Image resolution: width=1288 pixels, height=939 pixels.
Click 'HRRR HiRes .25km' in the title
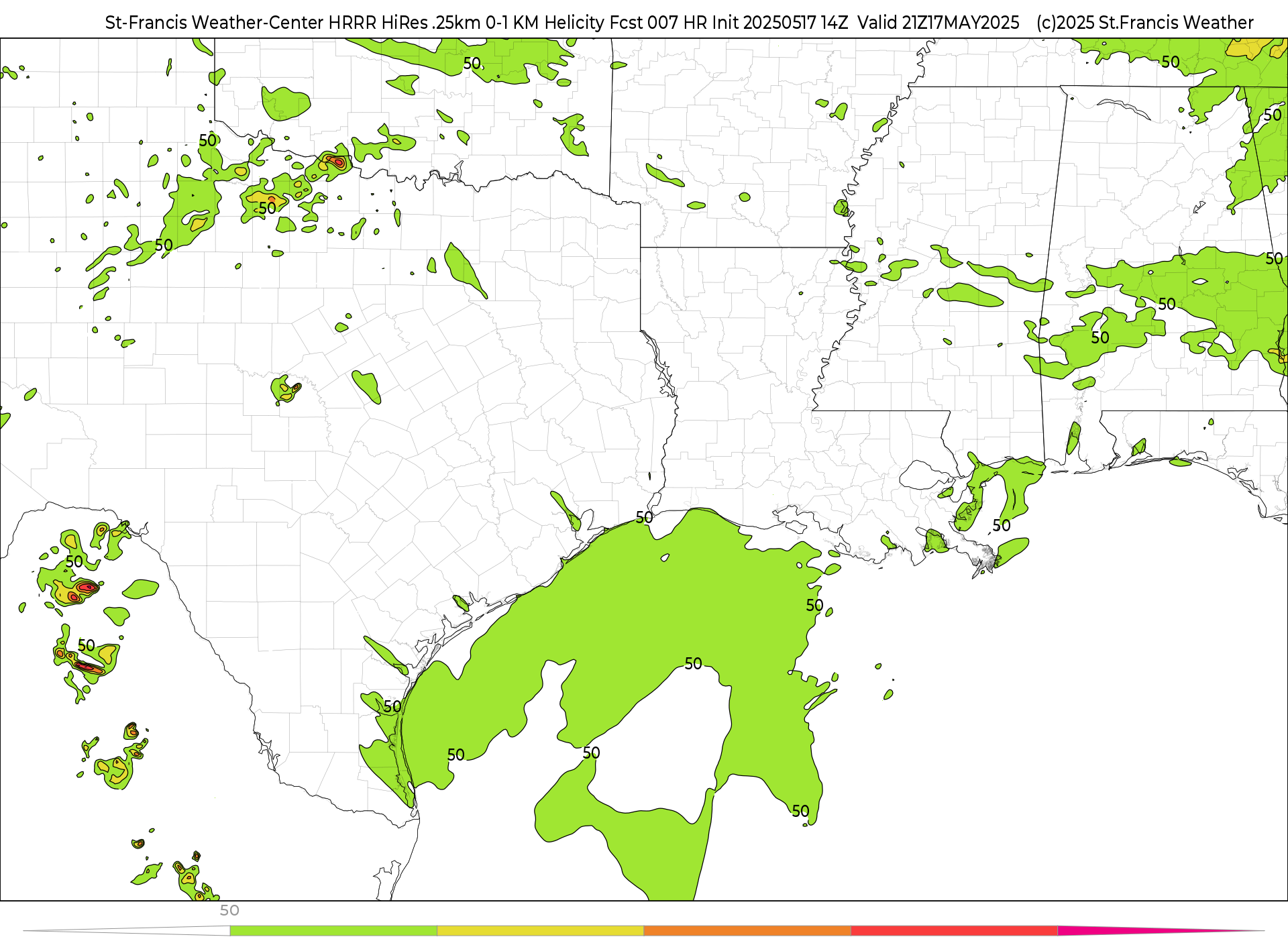(405, 23)
